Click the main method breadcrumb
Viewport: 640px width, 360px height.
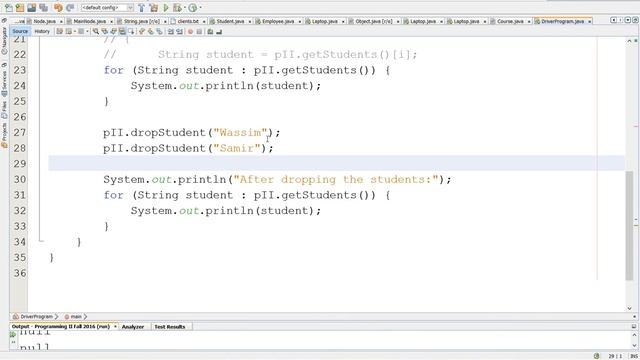(x=73, y=316)
